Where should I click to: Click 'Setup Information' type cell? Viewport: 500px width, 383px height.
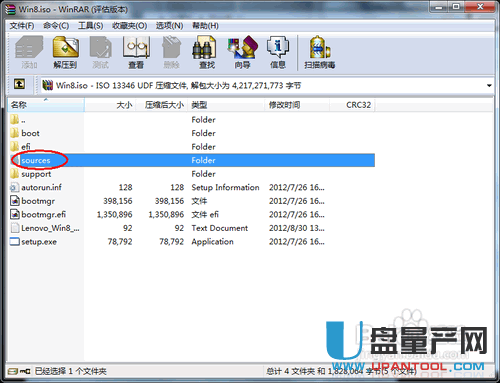point(225,187)
